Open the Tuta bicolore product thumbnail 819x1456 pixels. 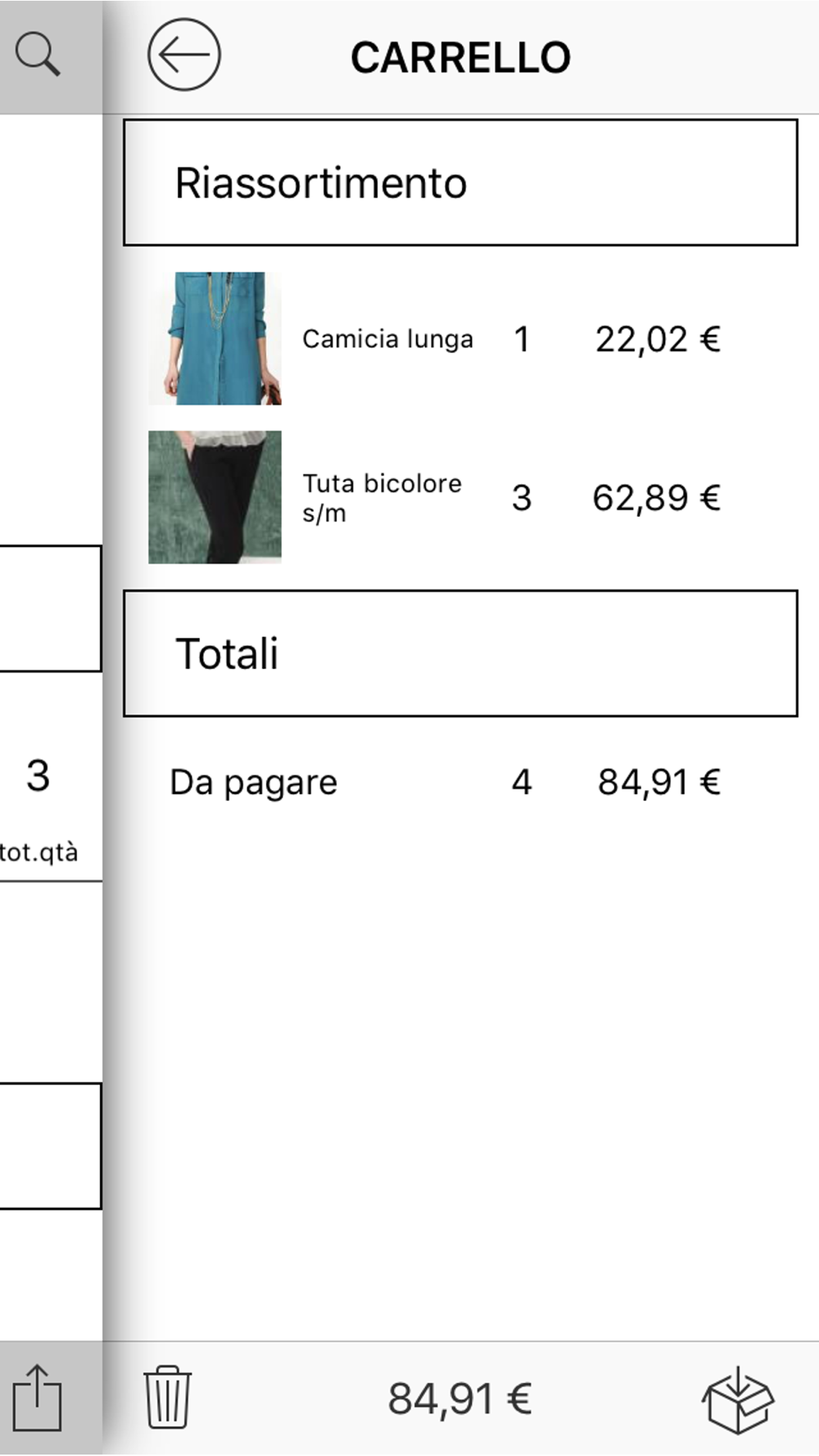coord(215,497)
